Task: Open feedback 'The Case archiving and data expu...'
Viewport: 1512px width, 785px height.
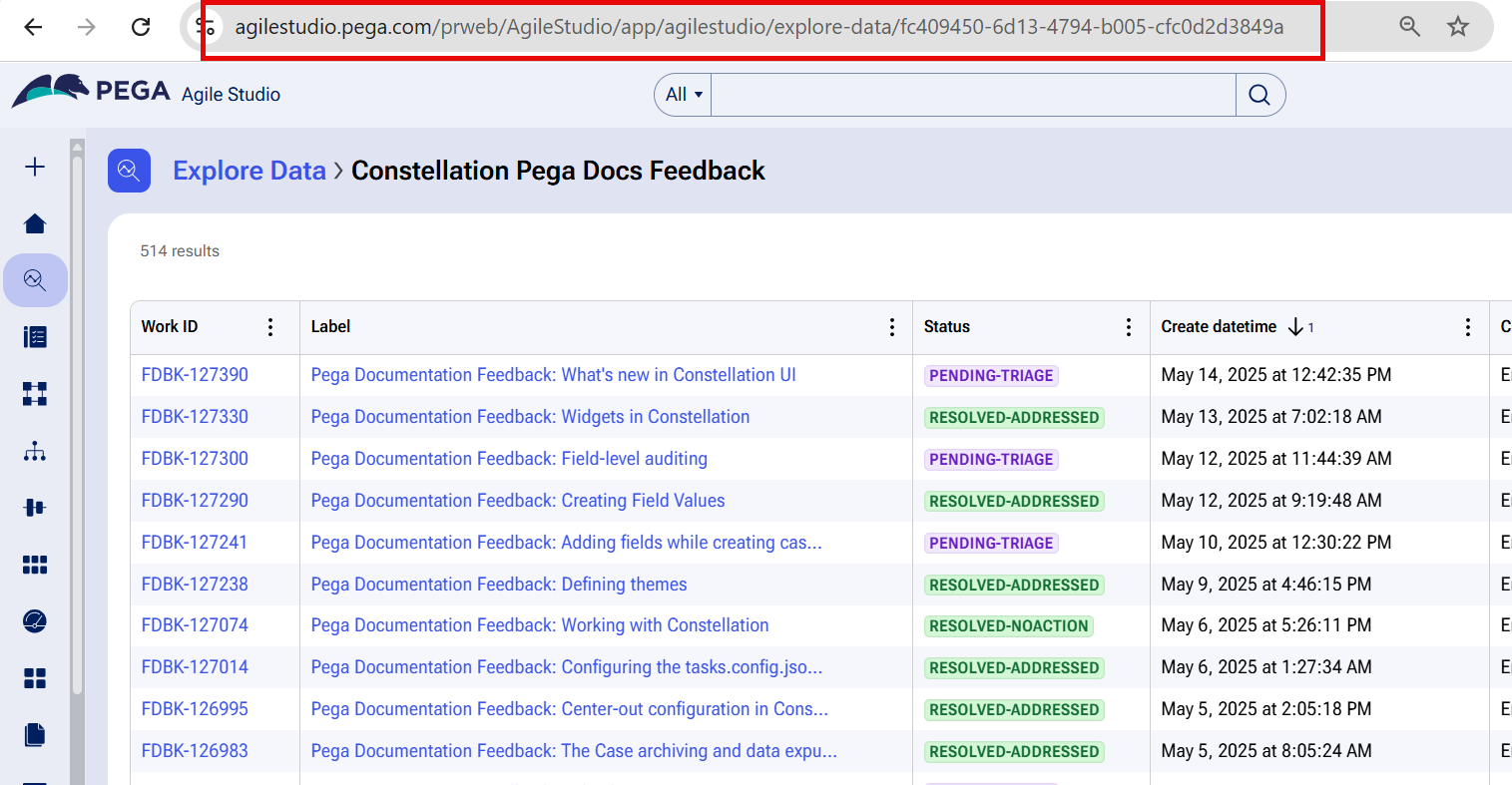Action: [574, 751]
